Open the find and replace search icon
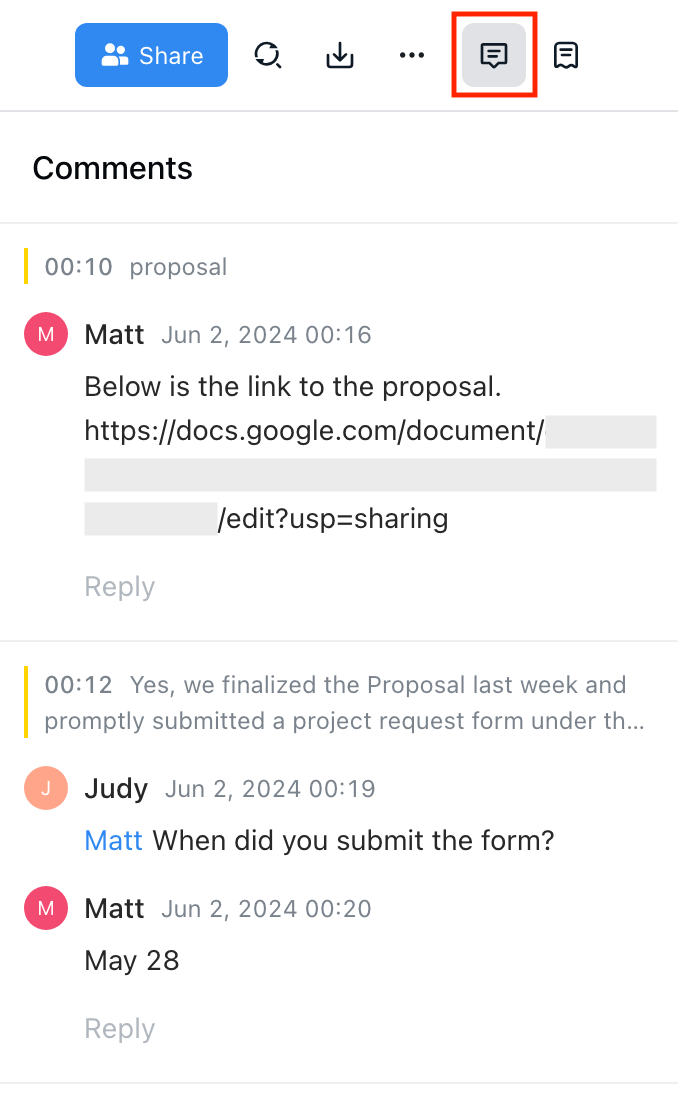 (267, 56)
